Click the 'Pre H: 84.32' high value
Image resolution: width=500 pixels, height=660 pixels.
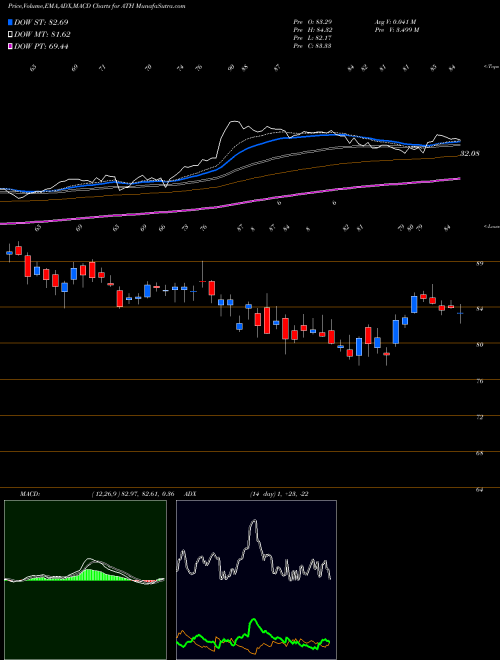click(312, 30)
